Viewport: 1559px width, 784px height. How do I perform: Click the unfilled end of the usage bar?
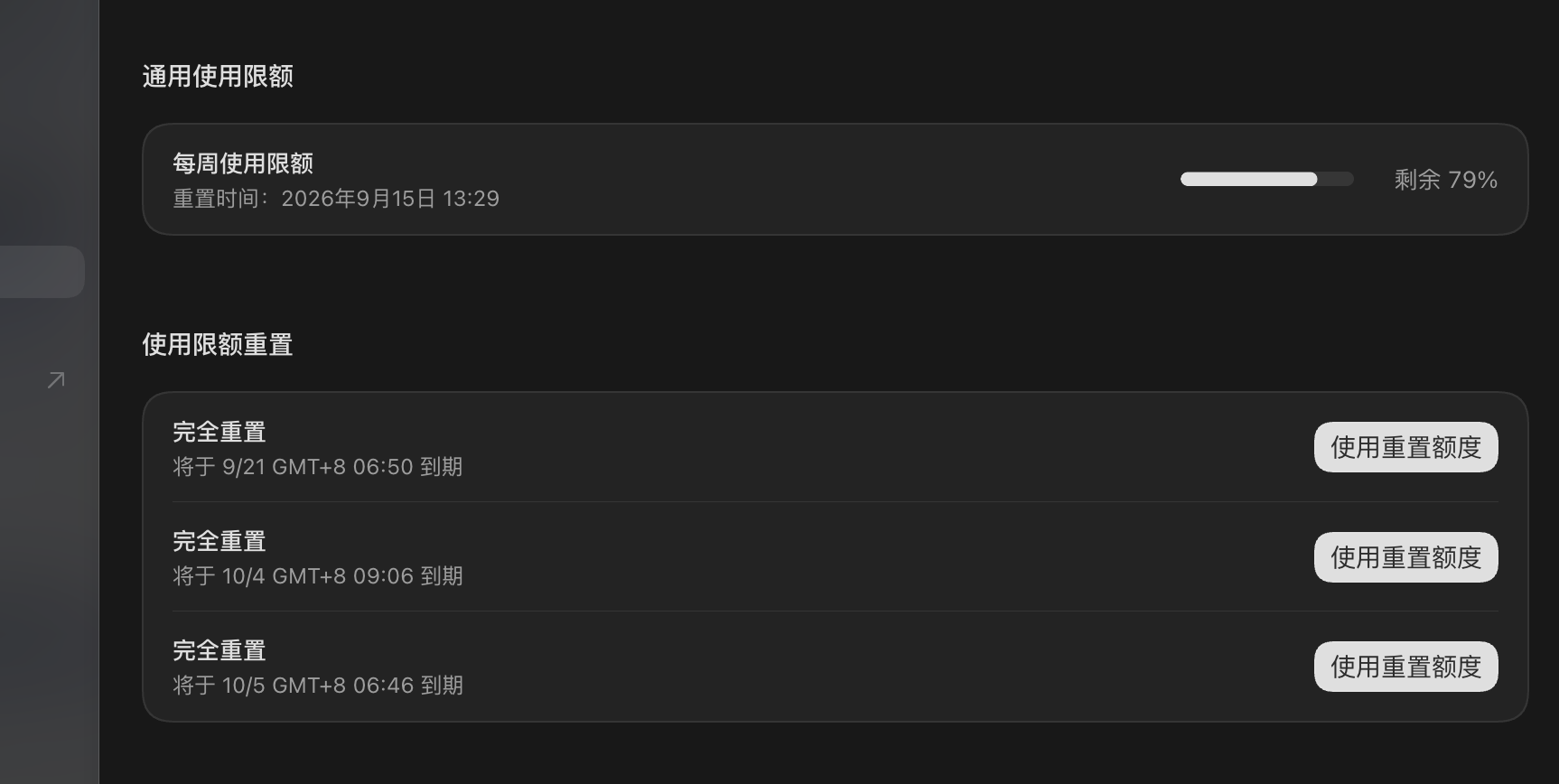[x=1336, y=179]
